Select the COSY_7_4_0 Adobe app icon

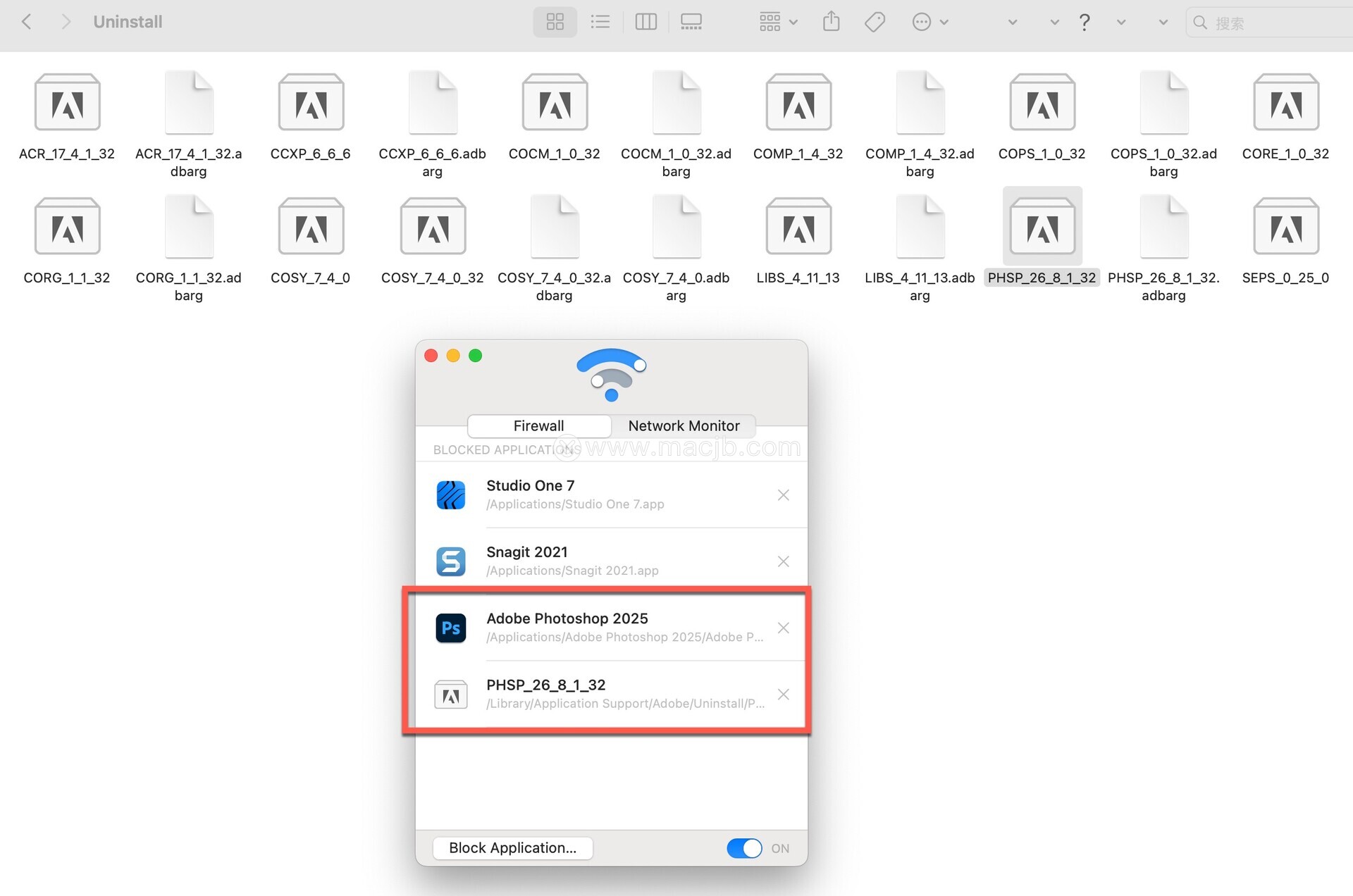pos(311,227)
